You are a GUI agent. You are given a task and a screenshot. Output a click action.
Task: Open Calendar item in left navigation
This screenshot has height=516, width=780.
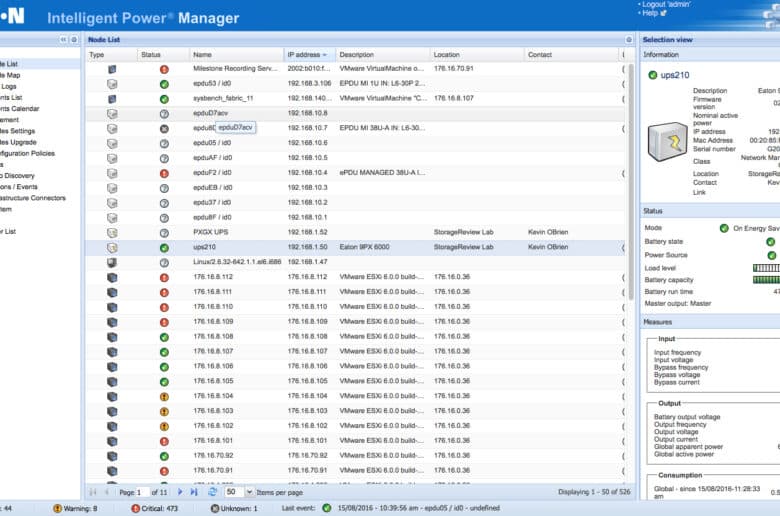pos(19,108)
